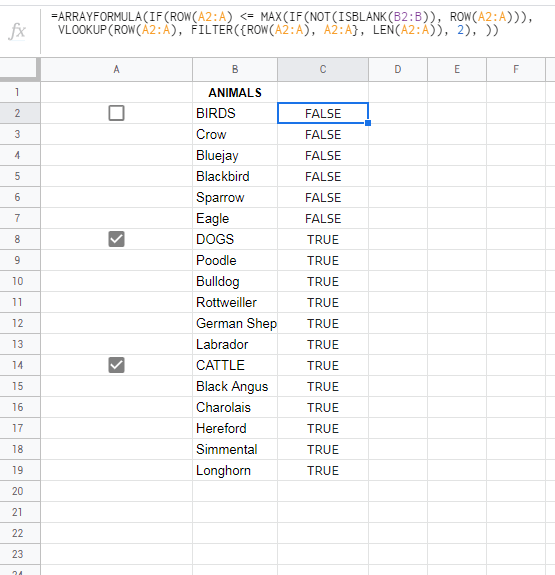The image size is (555, 575).
Task: Click the select-all corner box
Action: point(18,69)
